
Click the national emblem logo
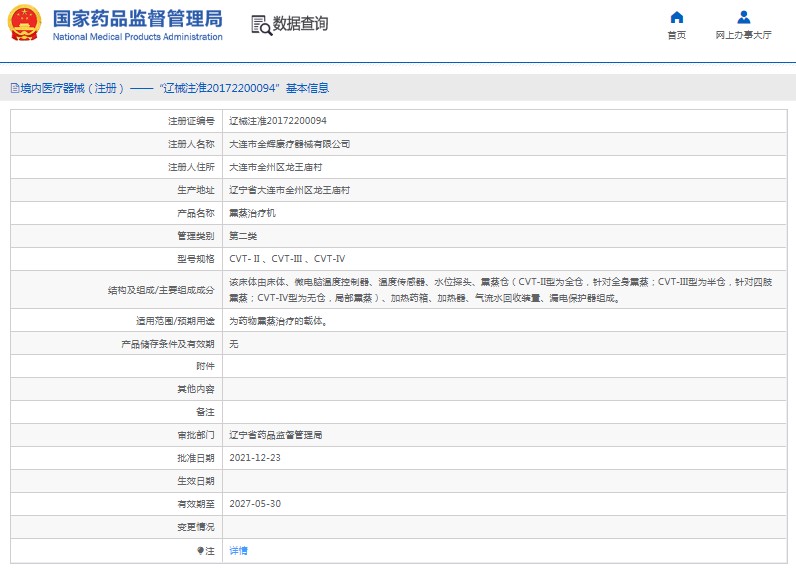point(24,23)
